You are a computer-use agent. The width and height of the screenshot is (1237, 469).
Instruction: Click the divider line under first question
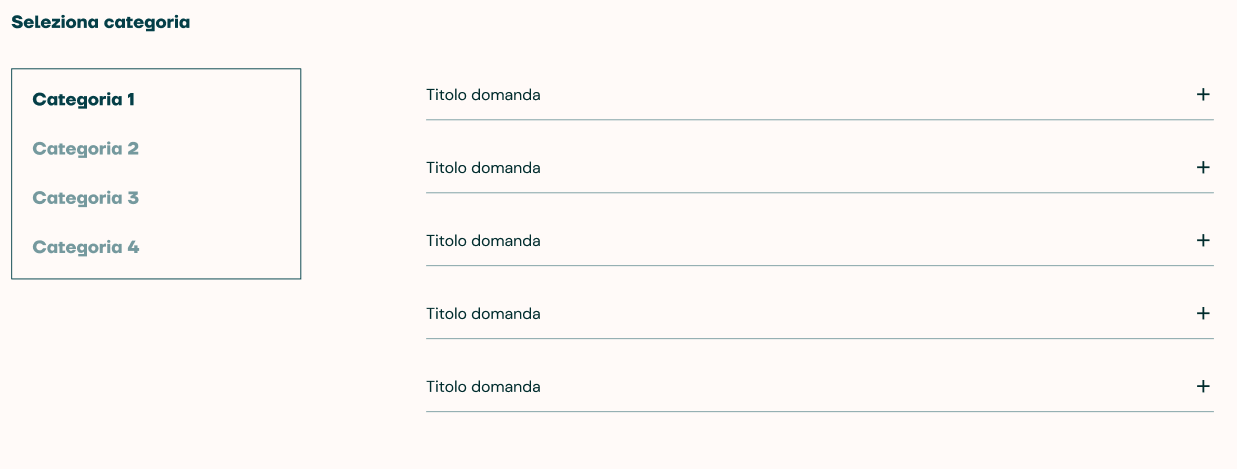(820, 120)
